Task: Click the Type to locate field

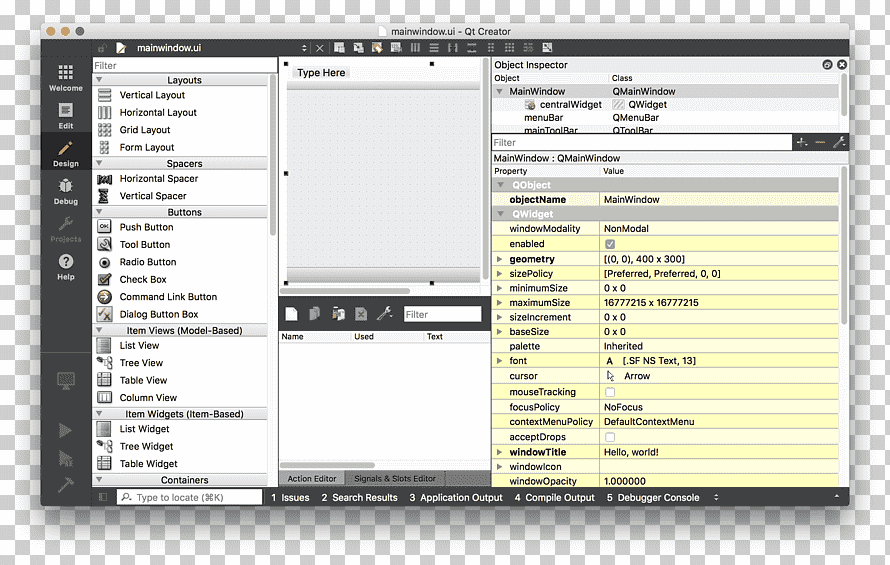Action: point(190,497)
